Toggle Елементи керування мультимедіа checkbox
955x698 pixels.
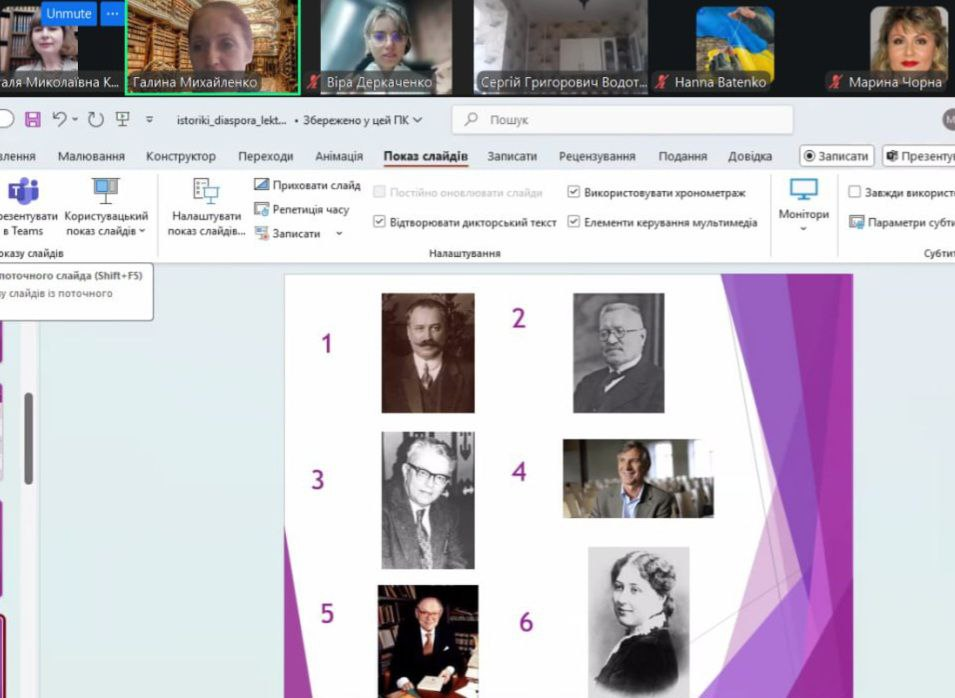(573, 222)
